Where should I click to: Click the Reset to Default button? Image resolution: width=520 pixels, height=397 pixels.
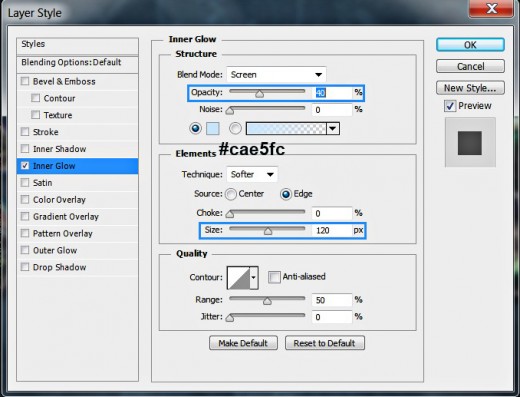(x=325, y=343)
